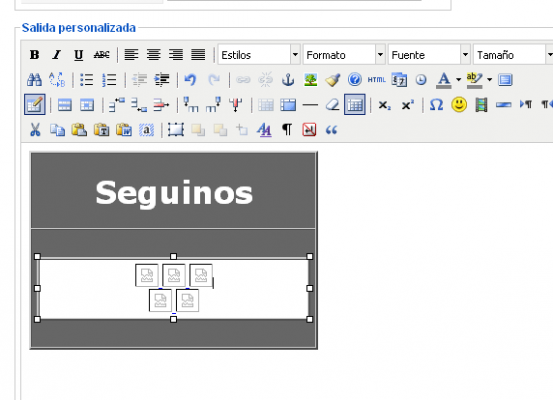
Task: Toggle underline formatting
Action: click(x=79, y=55)
